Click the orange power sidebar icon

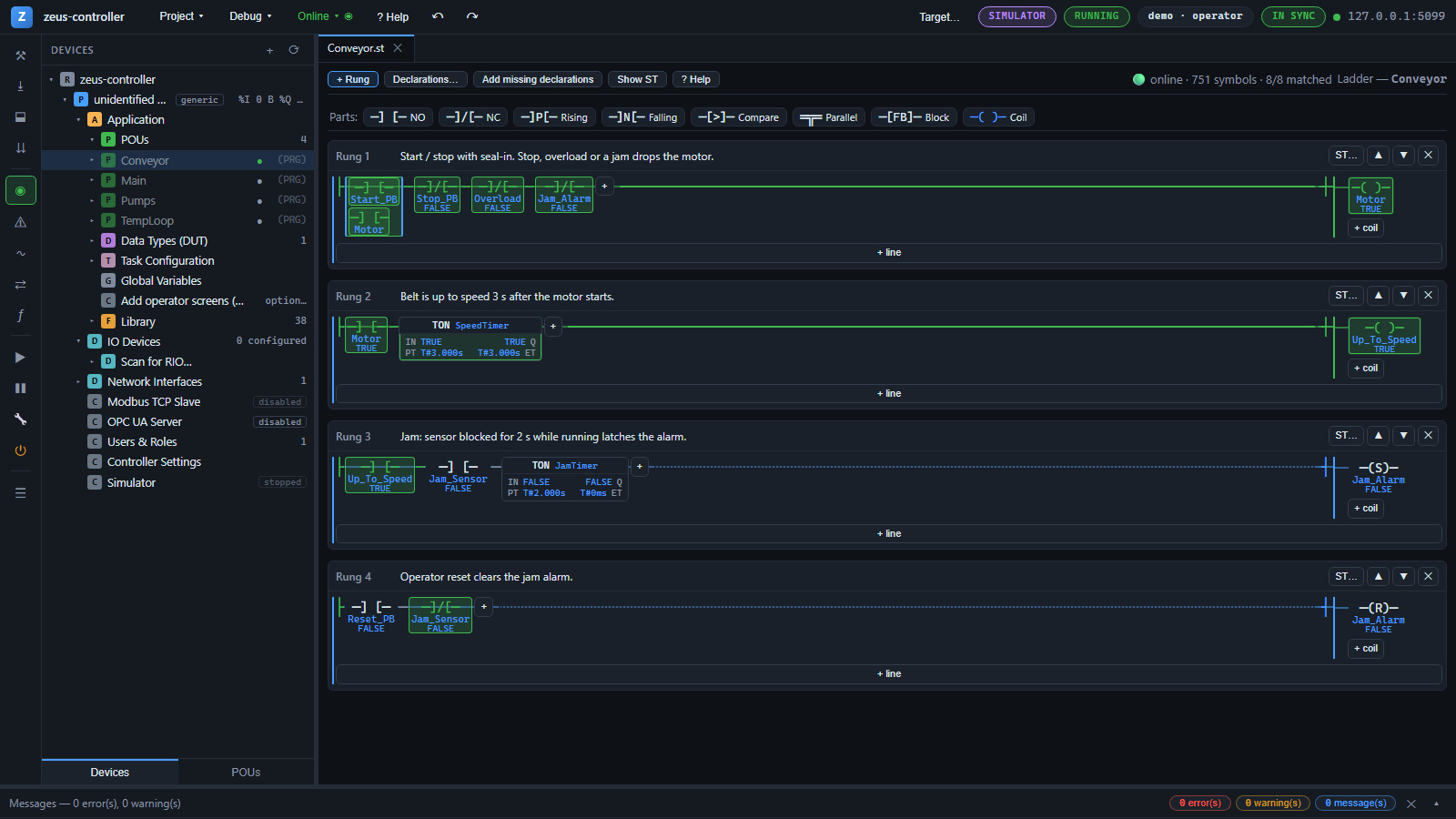pos(20,450)
